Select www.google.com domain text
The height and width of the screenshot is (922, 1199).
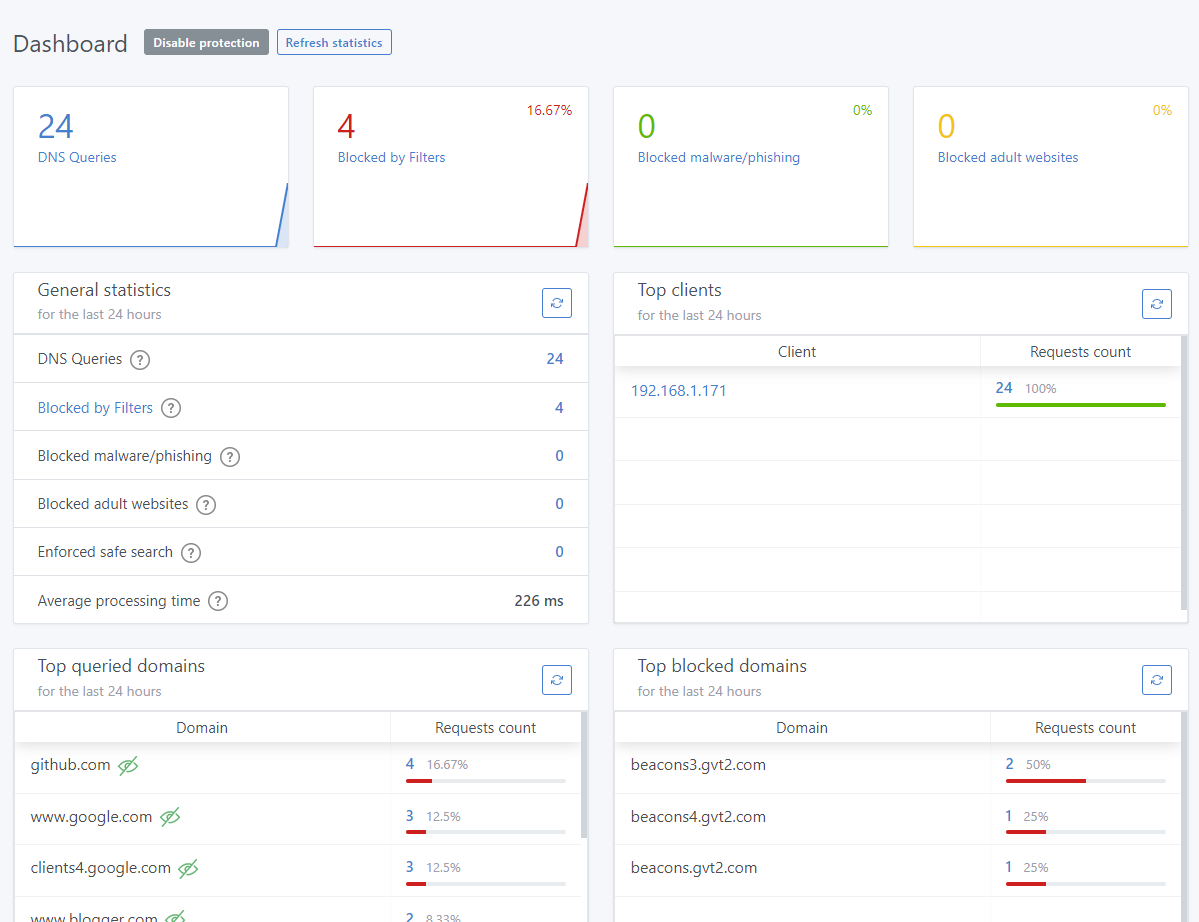(92, 817)
